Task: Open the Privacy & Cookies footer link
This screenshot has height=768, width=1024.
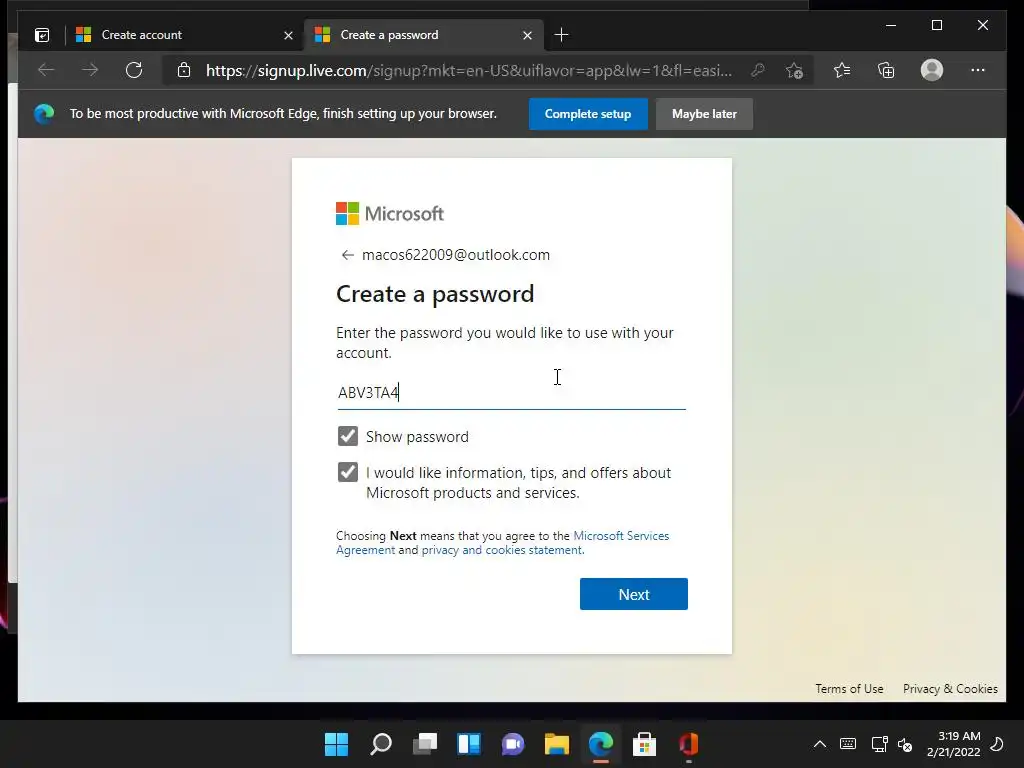Action: pos(950,688)
